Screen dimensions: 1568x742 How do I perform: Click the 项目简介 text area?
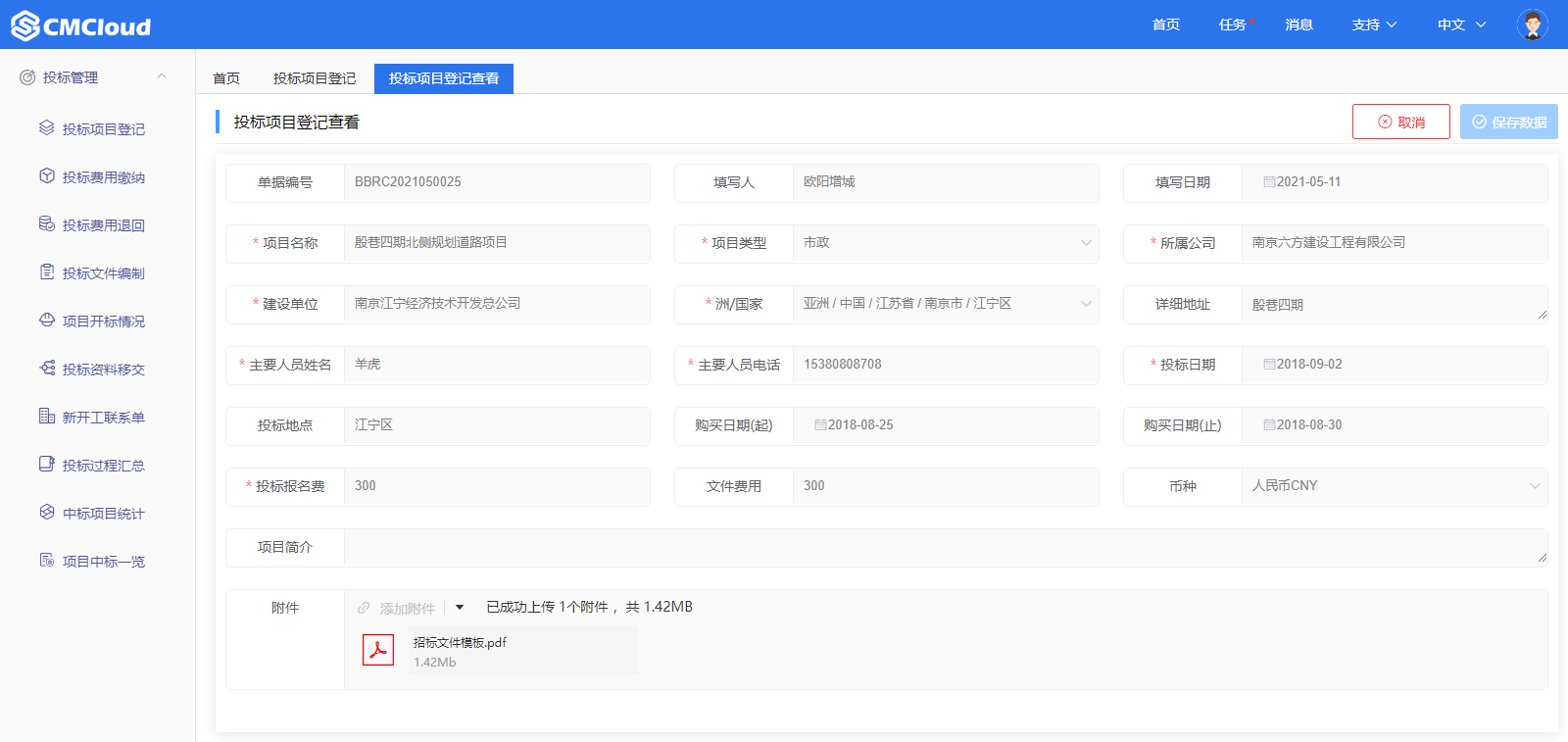pos(946,547)
